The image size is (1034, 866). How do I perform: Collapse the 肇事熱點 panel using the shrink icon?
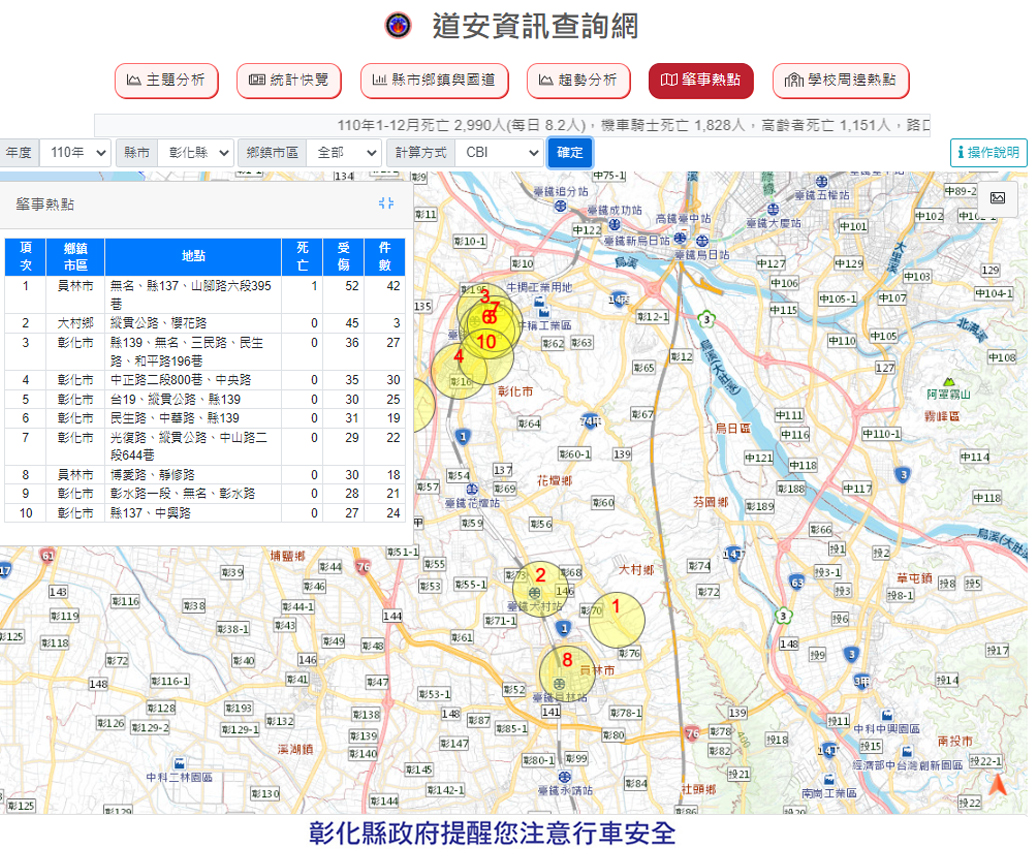pyautogui.click(x=386, y=203)
